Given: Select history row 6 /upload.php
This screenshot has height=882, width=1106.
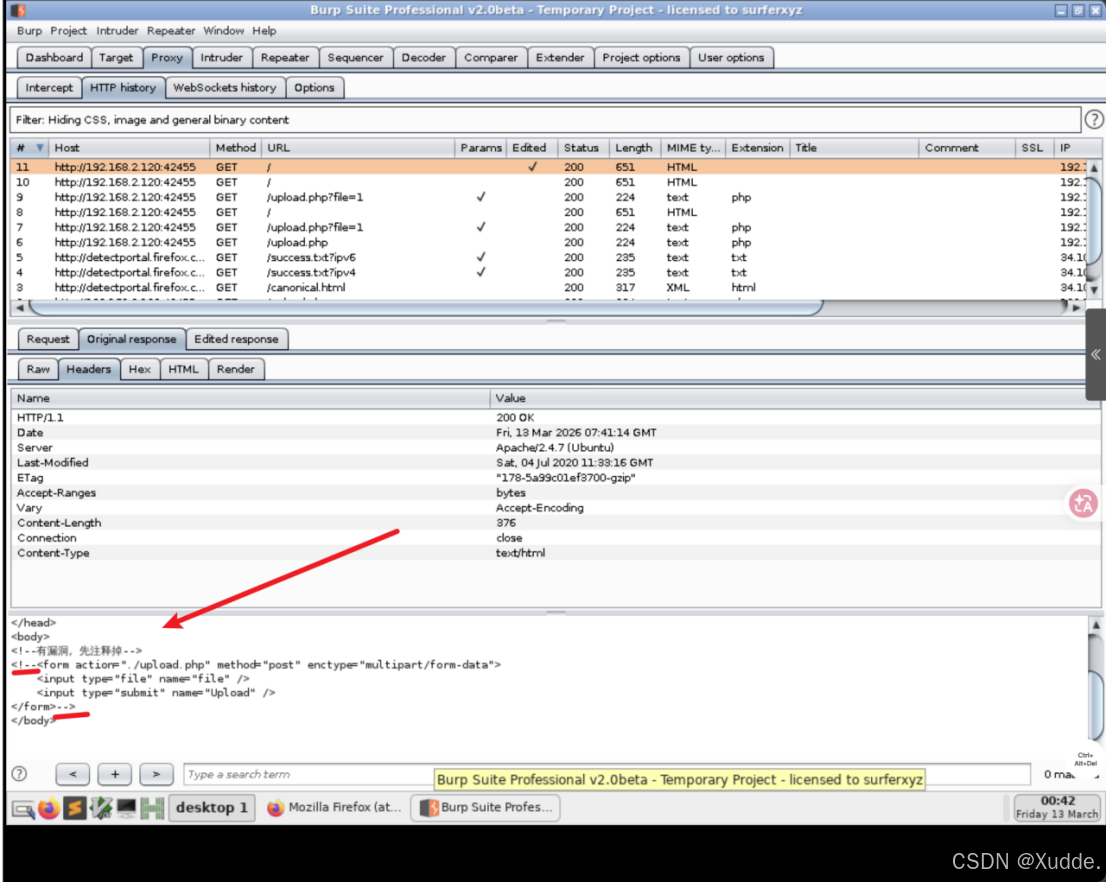Looking at the screenshot, I should point(548,243).
